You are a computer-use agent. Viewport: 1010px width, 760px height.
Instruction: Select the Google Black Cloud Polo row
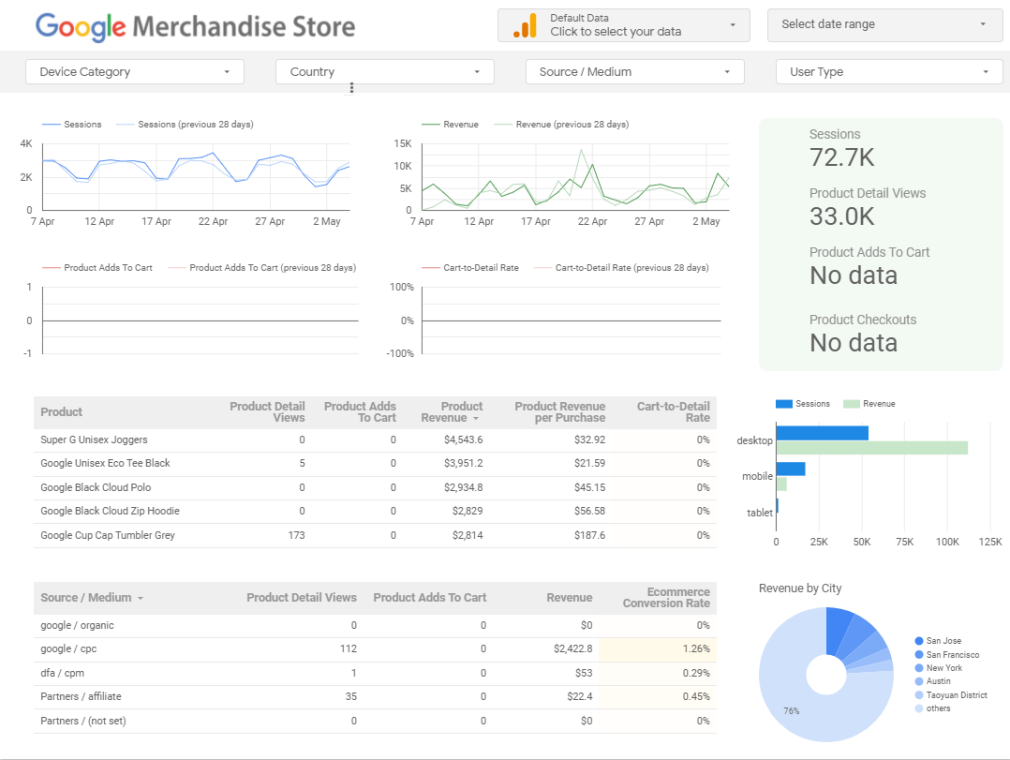375,488
